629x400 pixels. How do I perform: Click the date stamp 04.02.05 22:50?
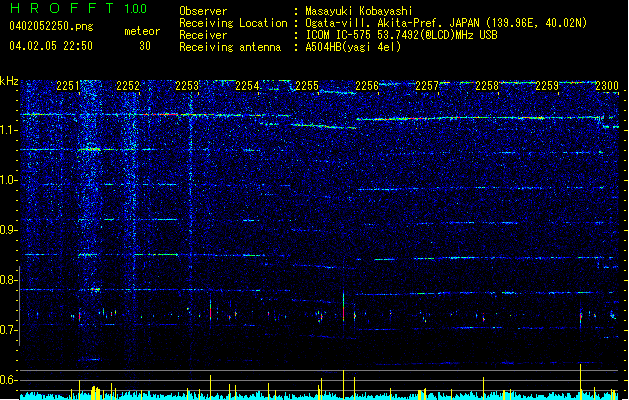coord(51,46)
